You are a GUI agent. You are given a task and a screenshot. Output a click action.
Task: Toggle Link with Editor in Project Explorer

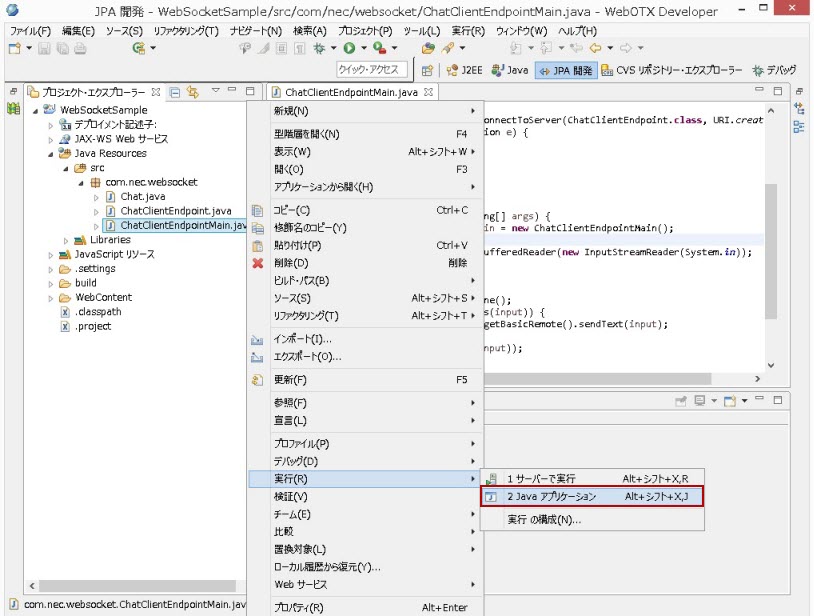(192, 92)
